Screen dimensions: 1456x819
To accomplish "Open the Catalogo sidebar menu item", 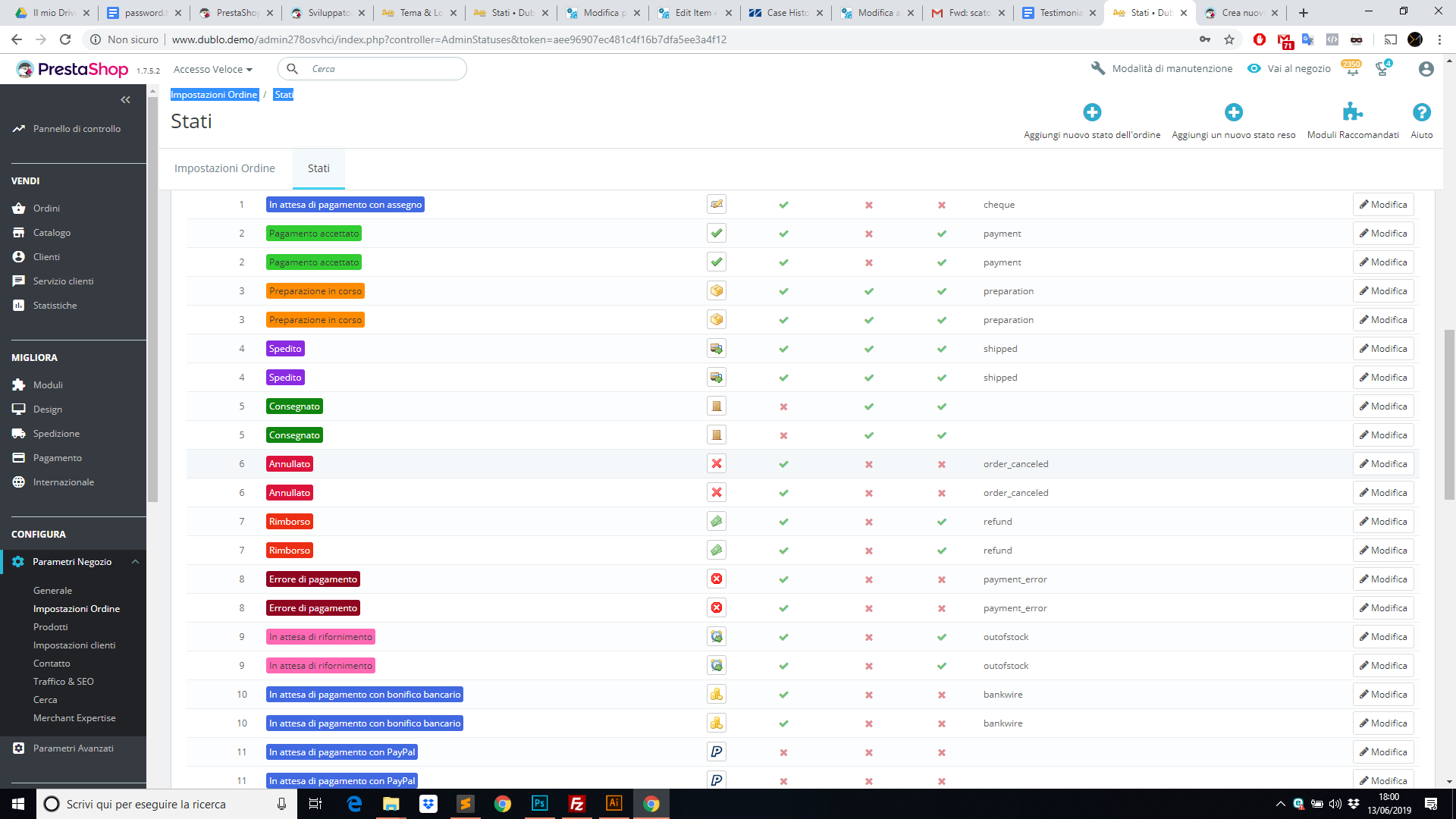I will click(52, 233).
